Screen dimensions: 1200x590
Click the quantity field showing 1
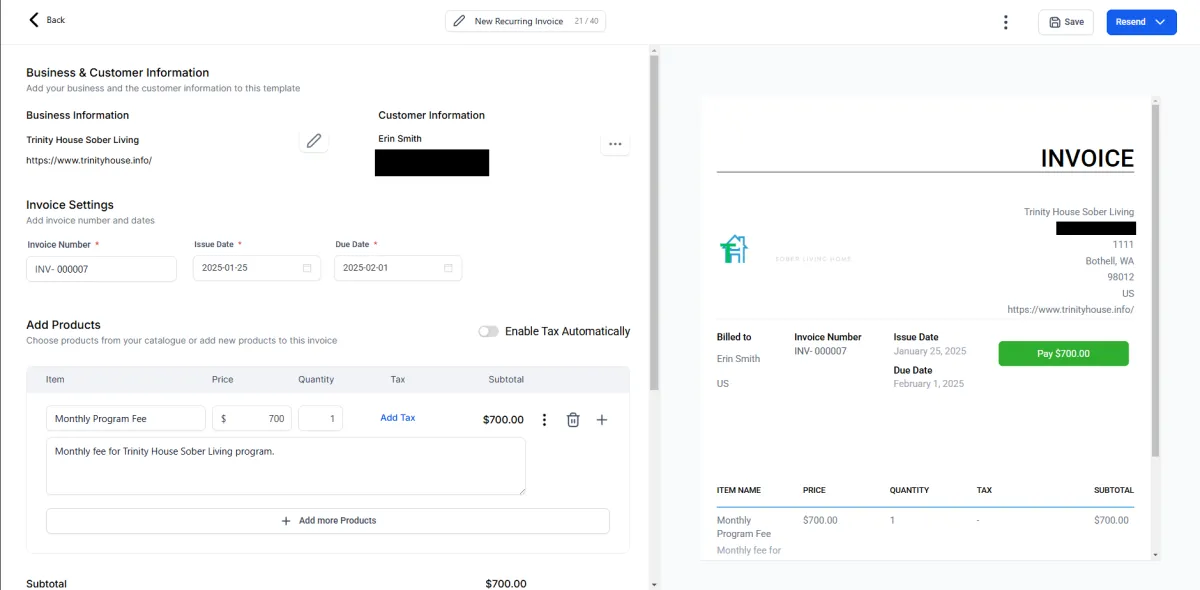tap(320, 418)
